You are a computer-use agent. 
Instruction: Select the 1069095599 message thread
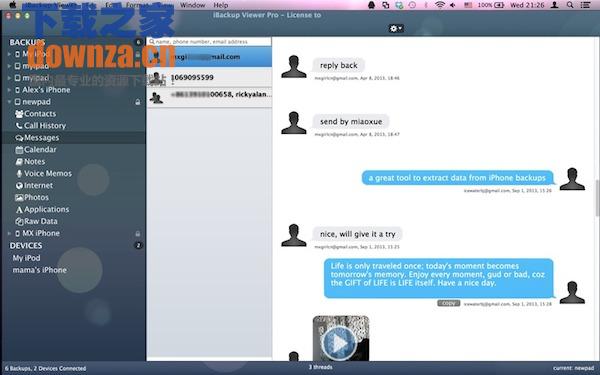tap(209, 78)
